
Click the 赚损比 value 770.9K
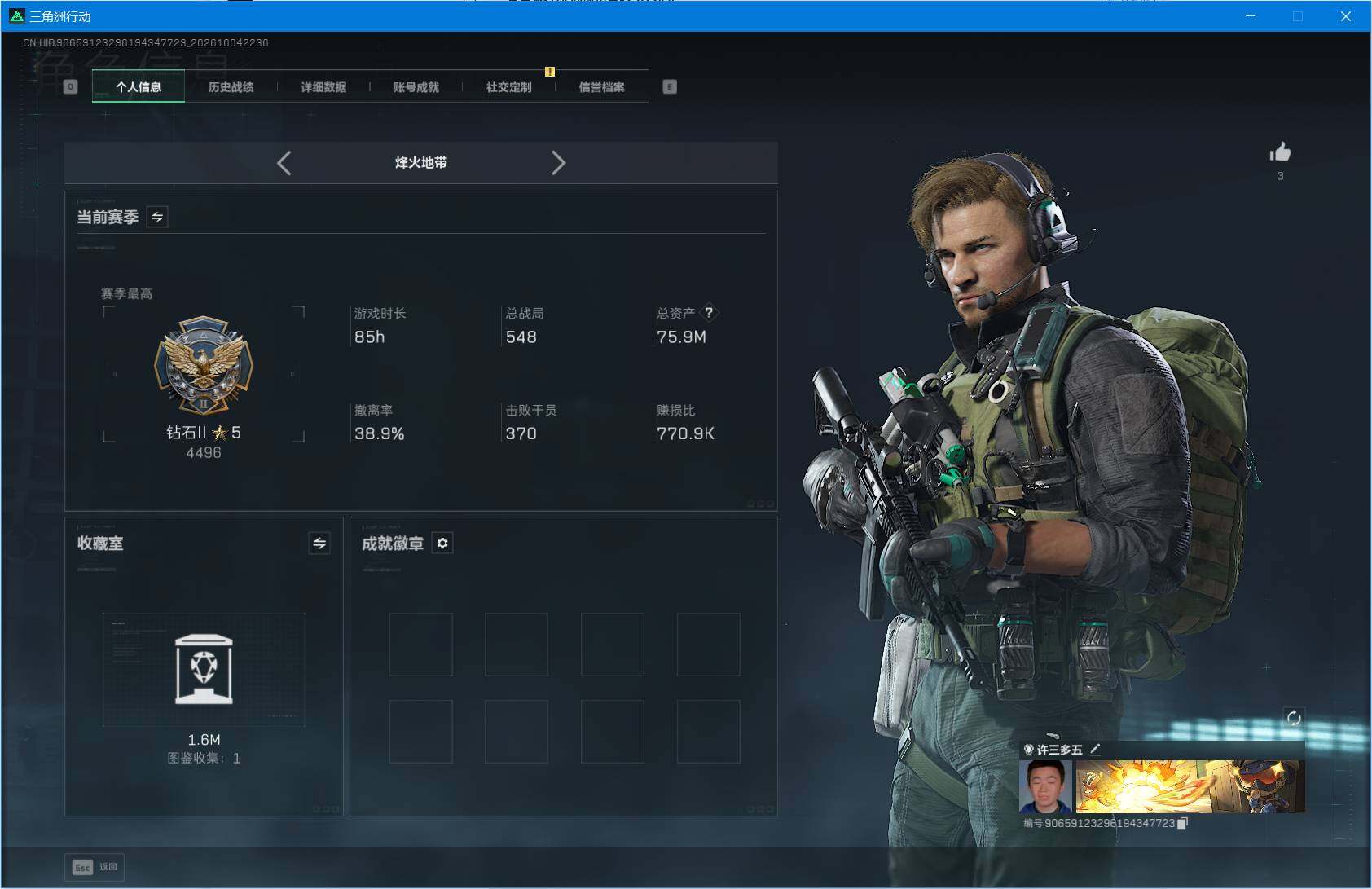point(685,434)
